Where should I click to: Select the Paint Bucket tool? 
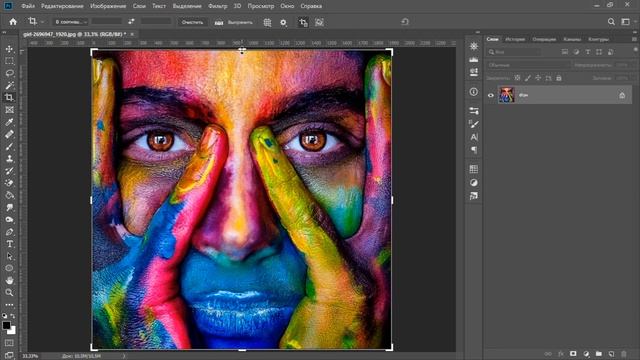click(9, 196)
